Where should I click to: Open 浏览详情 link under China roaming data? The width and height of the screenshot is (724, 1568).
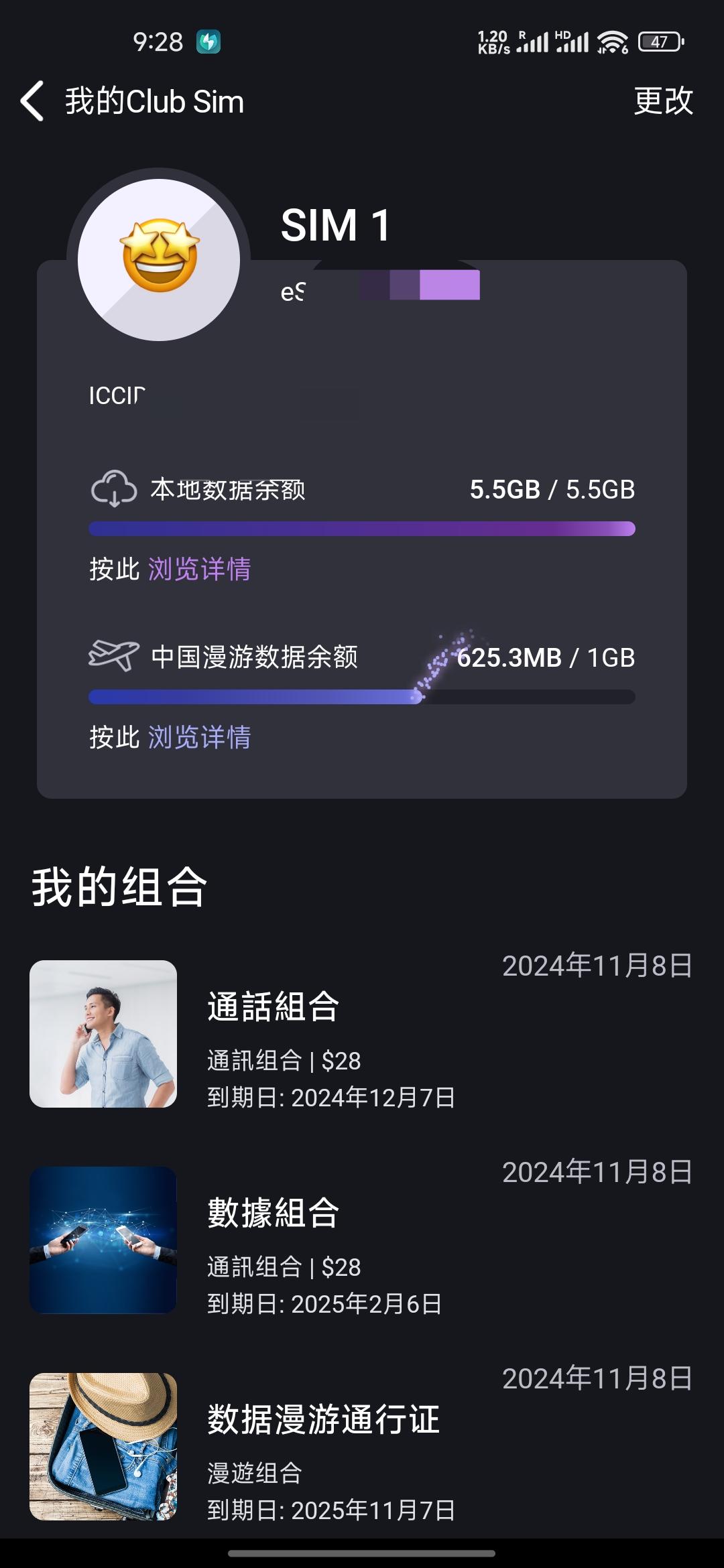(x=199, y=737)
